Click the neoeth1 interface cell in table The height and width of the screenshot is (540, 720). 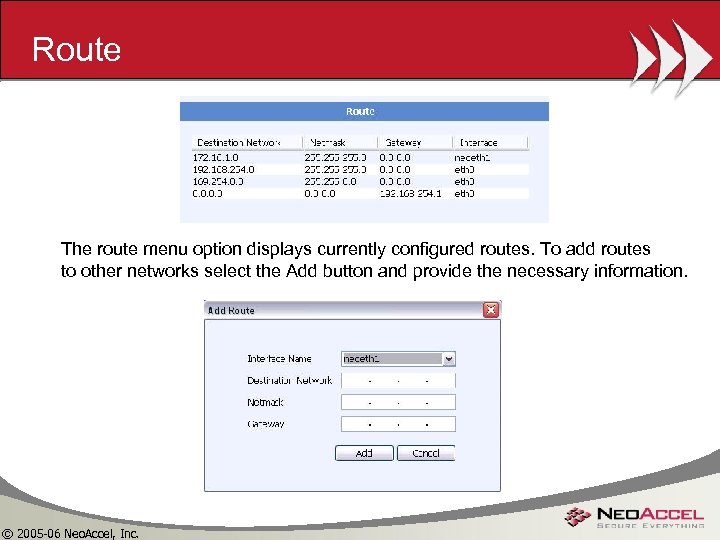[472, 158]
